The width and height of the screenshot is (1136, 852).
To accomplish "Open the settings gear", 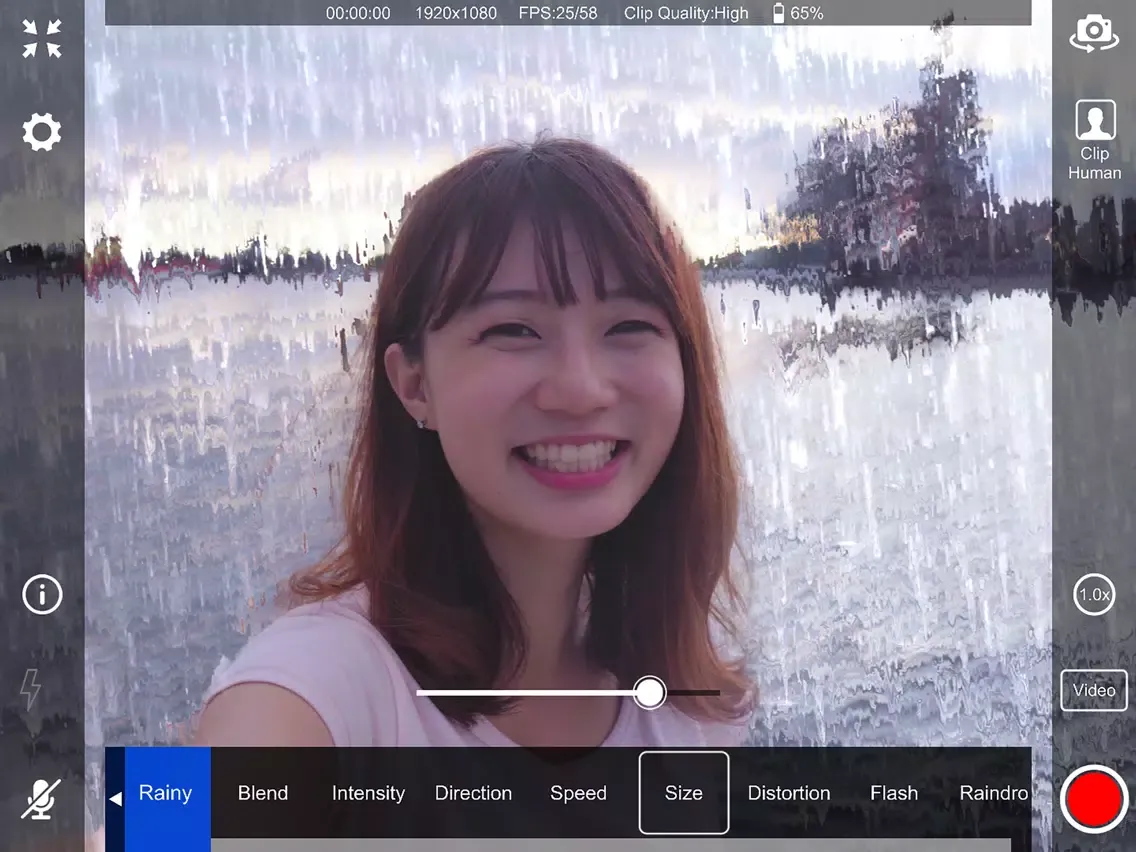I will pyautogui.click(x=42, y=132).
